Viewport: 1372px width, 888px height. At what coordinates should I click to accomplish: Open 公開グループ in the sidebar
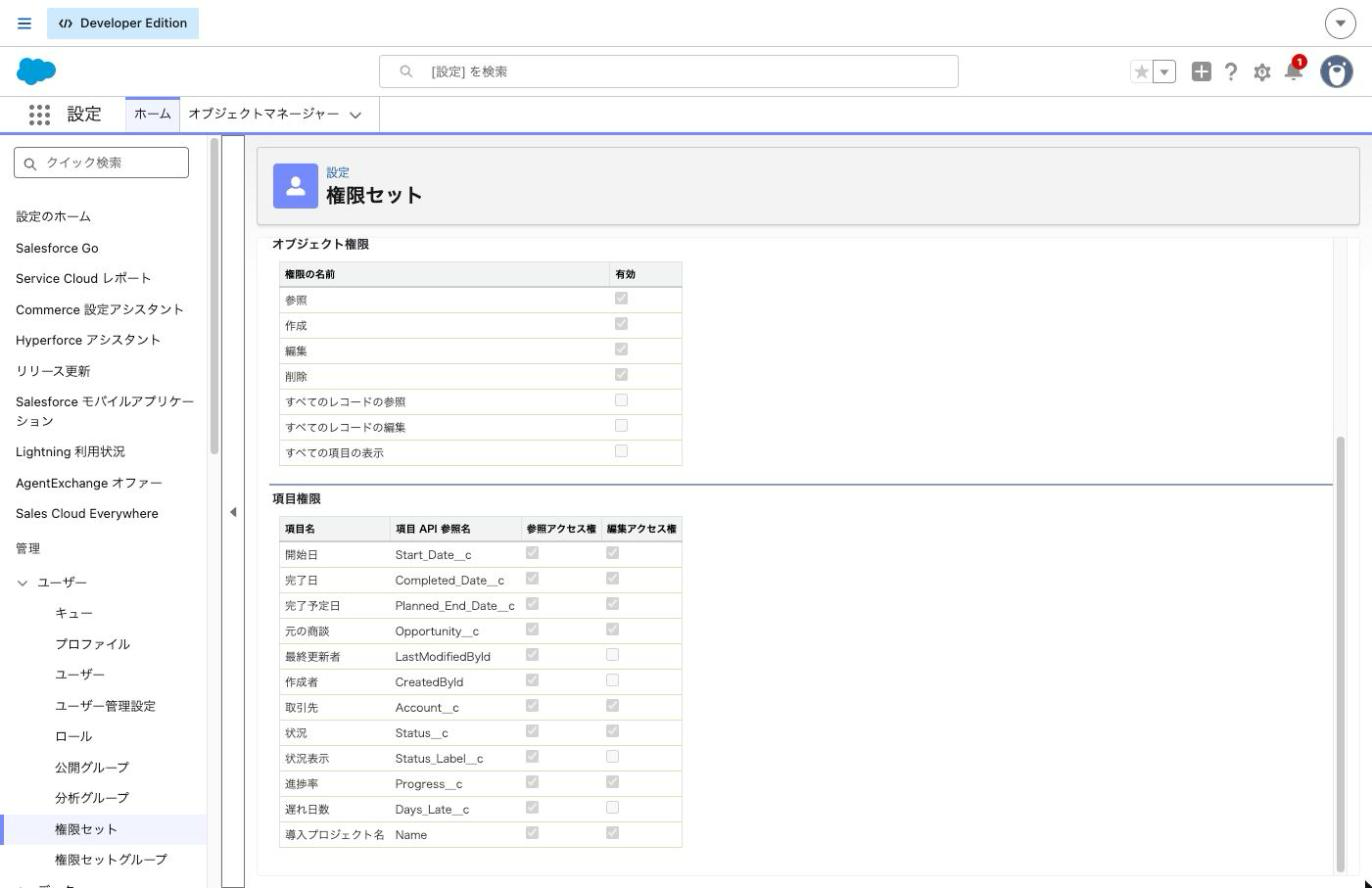(92, 767)
